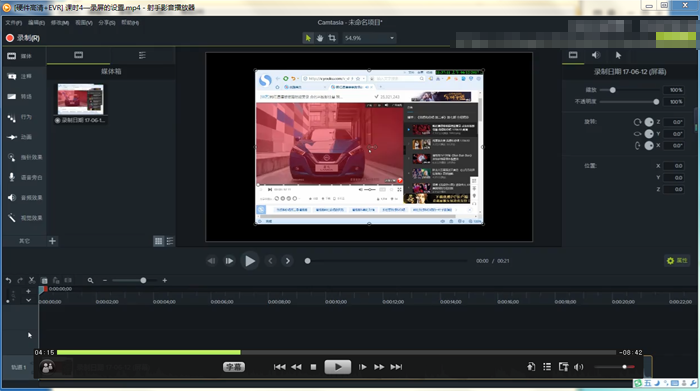Click timeline zoom-in plus button
Viewport: 700px width, 391px height.
[x=165, y=280]
